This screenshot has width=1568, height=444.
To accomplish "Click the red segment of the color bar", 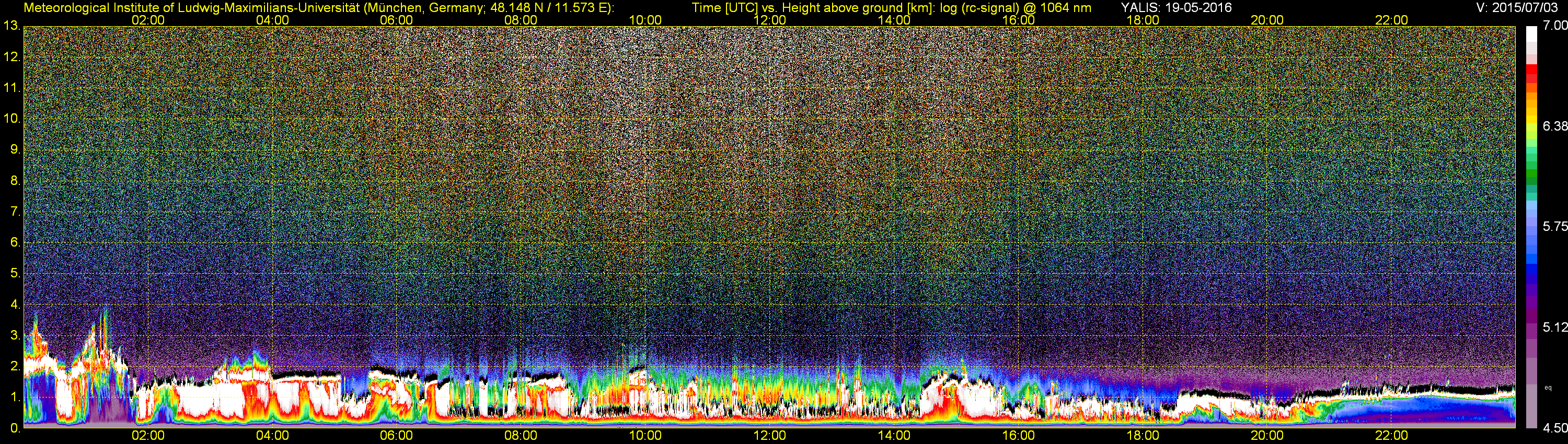I will (x=1531, y=74).
